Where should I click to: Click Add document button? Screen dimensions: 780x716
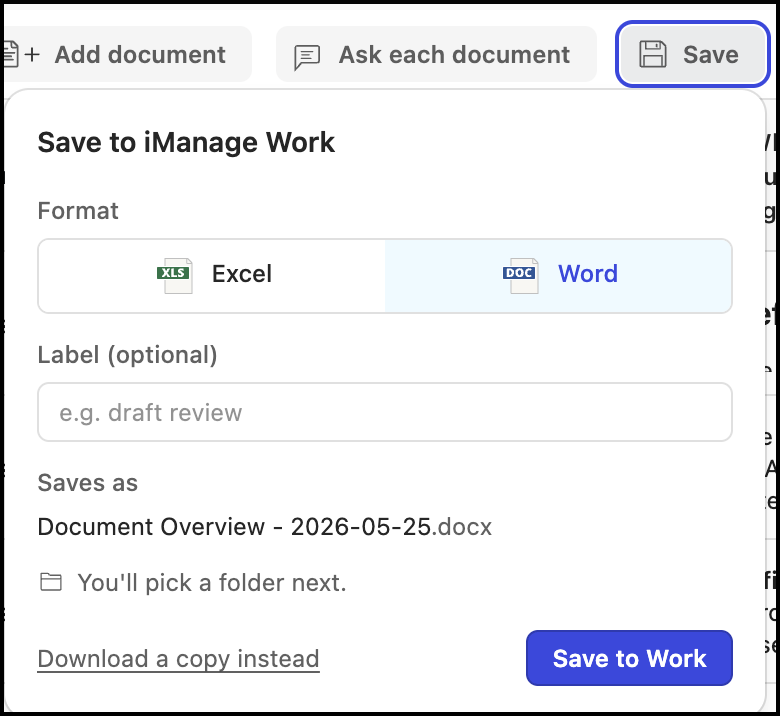[127, 54]
